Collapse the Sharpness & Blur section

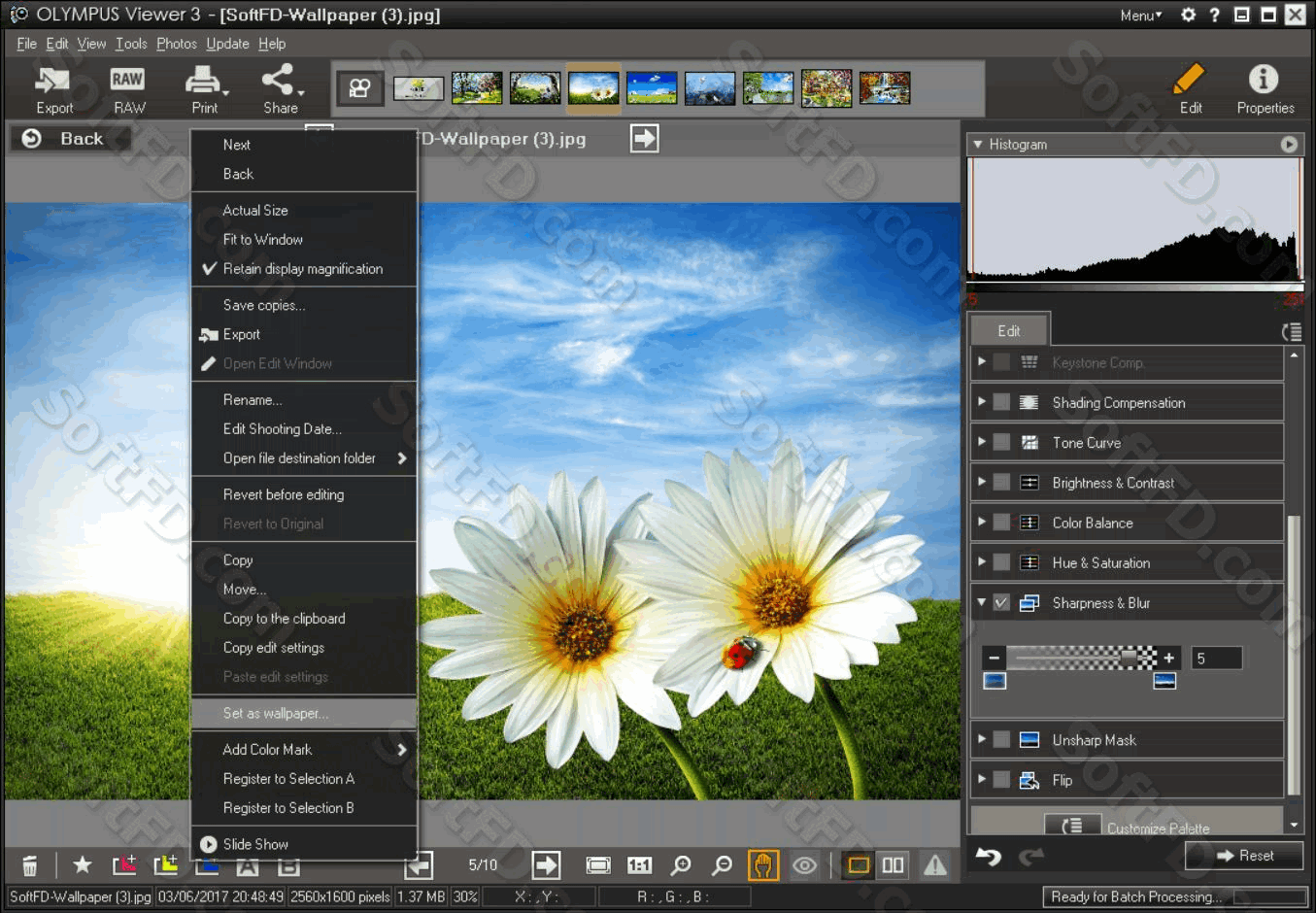pyautogui.click(x=982, y=602)
